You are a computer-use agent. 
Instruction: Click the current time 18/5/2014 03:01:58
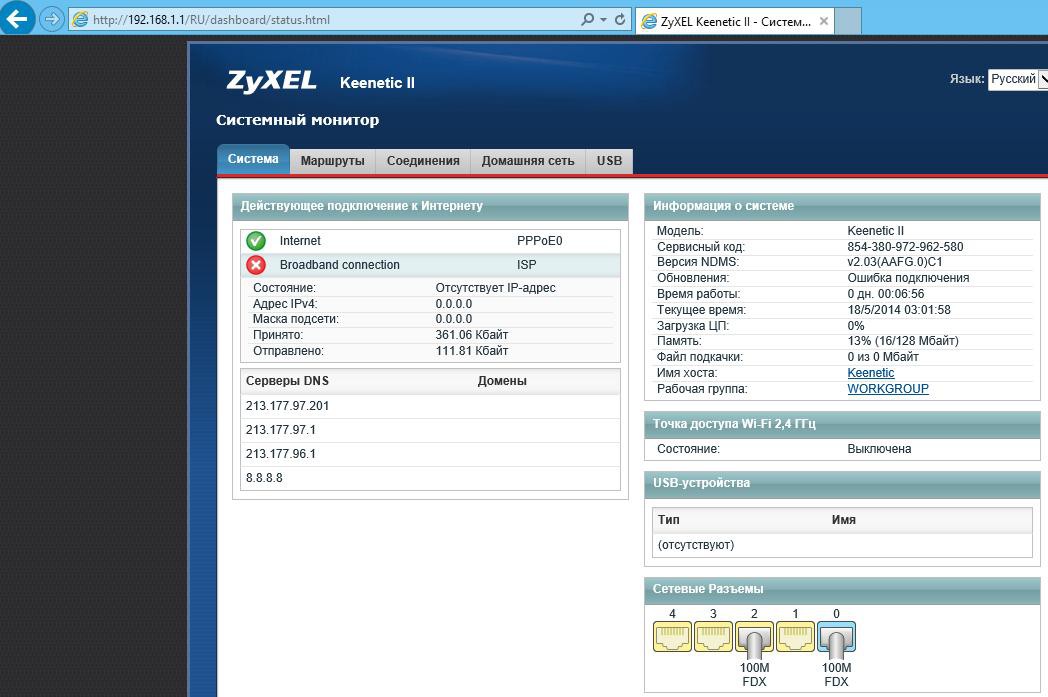click(899, 310)
